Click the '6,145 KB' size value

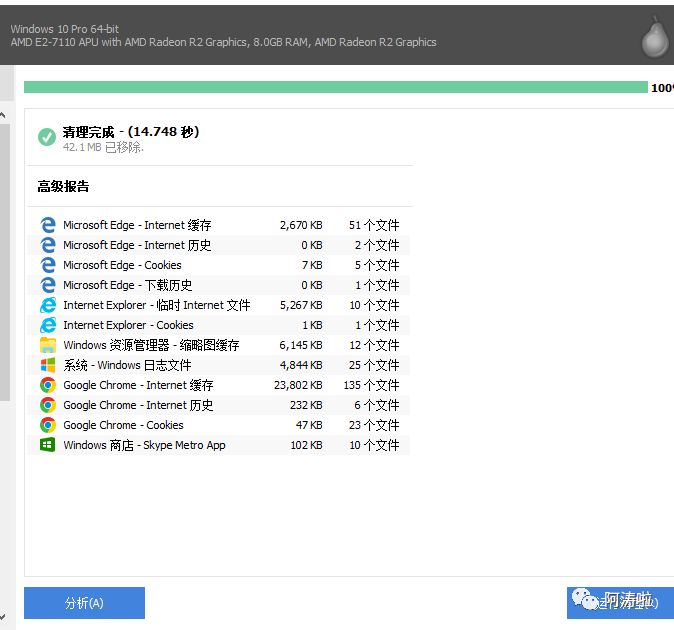tap(301, 345)
